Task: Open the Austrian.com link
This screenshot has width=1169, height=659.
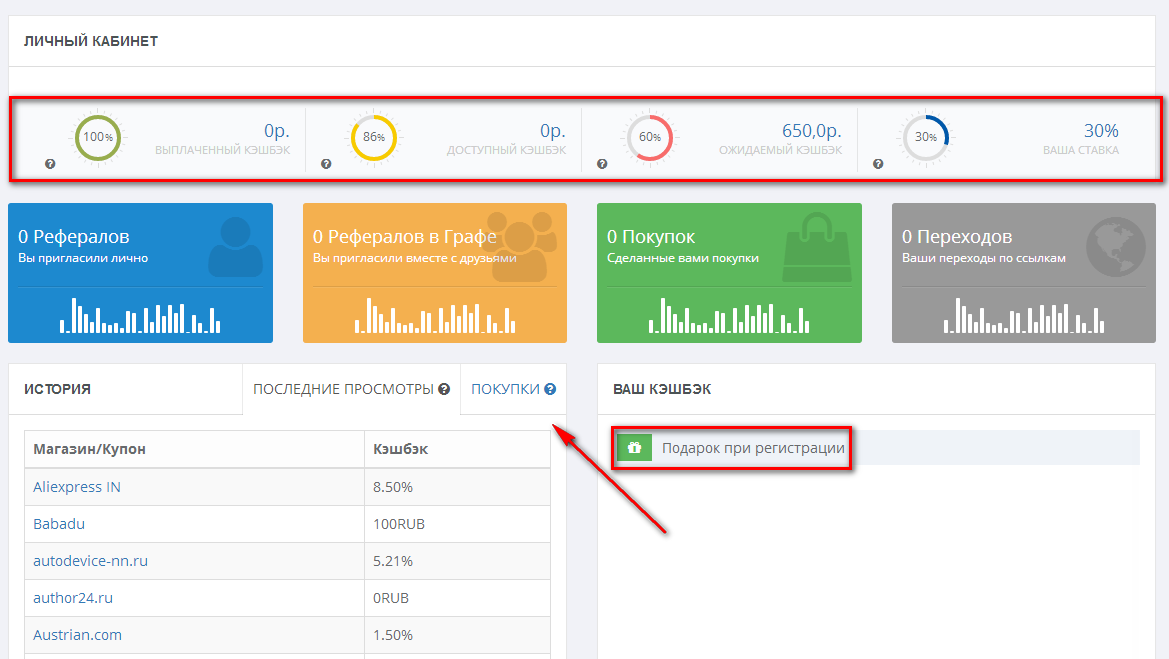Action: click(x=77, y=635)
